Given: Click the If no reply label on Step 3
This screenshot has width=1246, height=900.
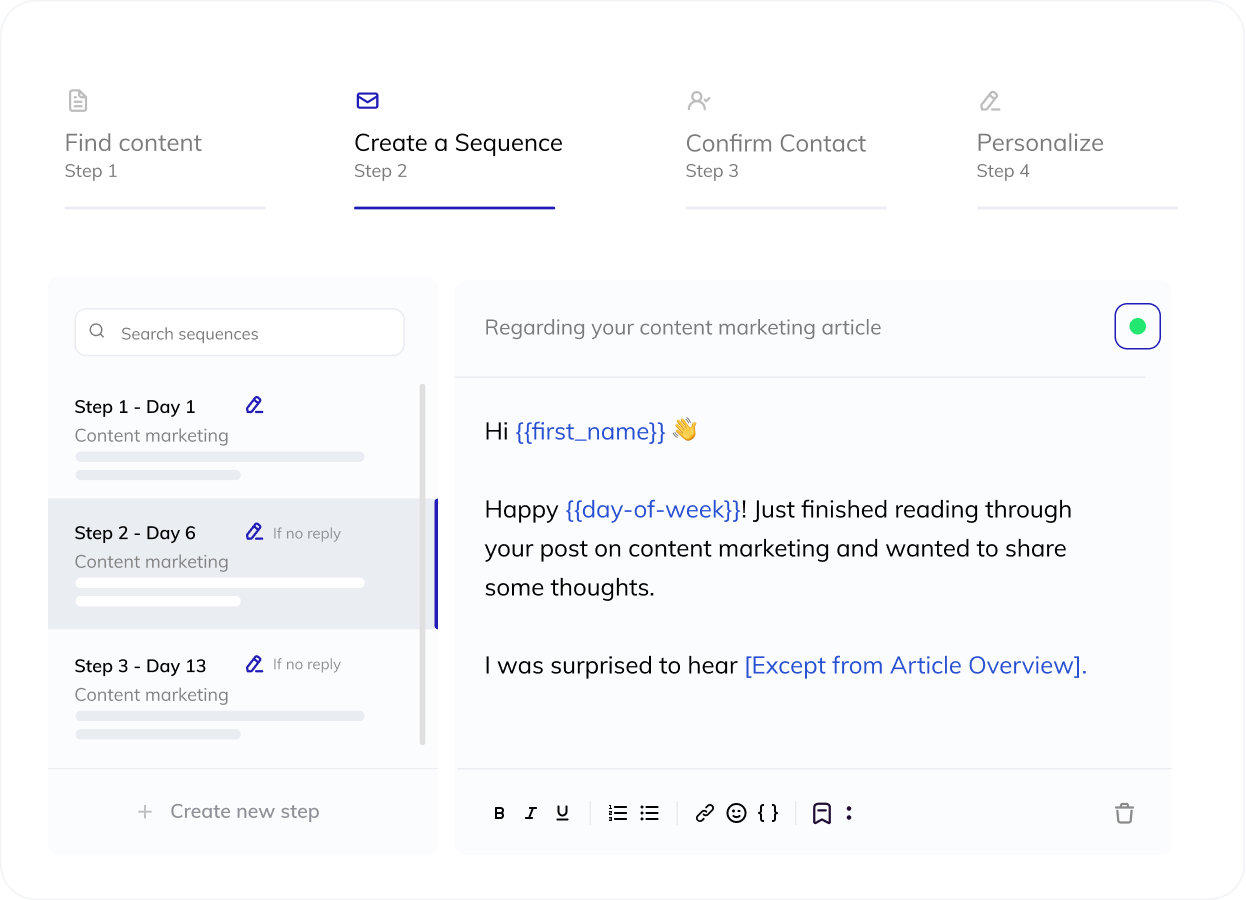Looking at the screenshot, I should pyautogui.click(x=307, y=664).
